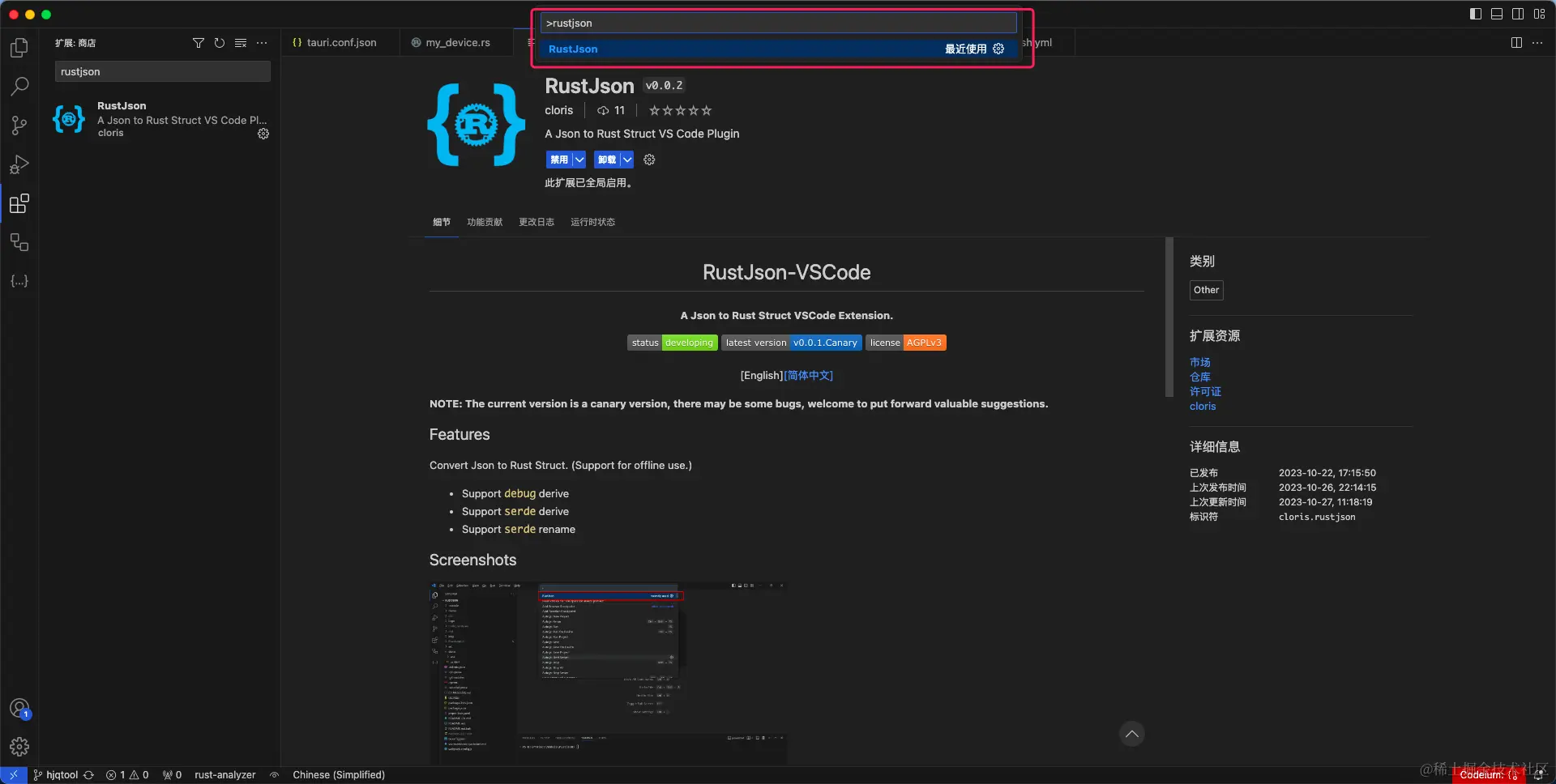Toggle the secondary side bar visibility
The image size is (1556, 784).
pyautogui.click(x=1518, y=14)
